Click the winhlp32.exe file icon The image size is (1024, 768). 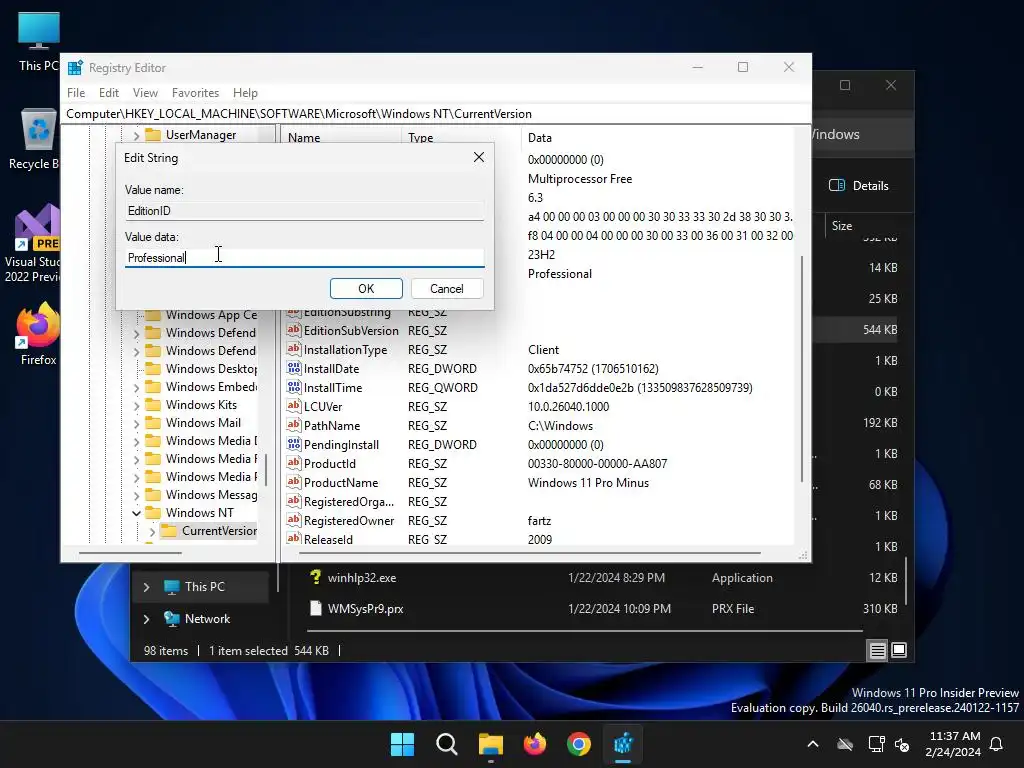coord(315,577)
